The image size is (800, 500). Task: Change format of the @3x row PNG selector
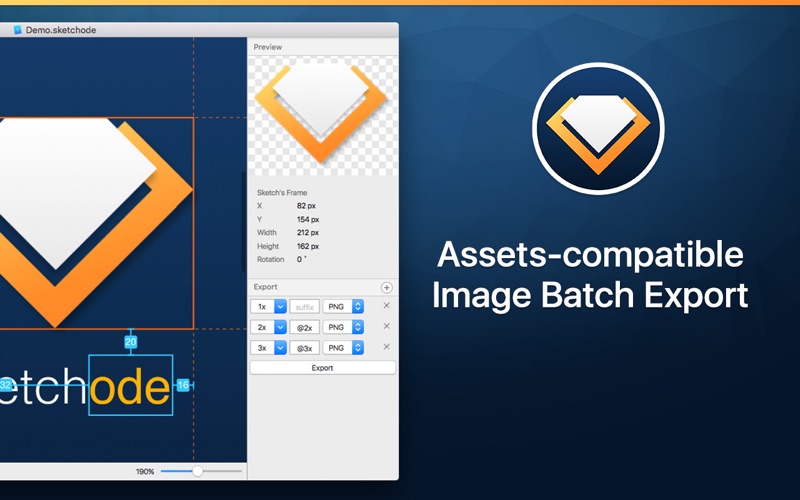(x=343, y=347)
